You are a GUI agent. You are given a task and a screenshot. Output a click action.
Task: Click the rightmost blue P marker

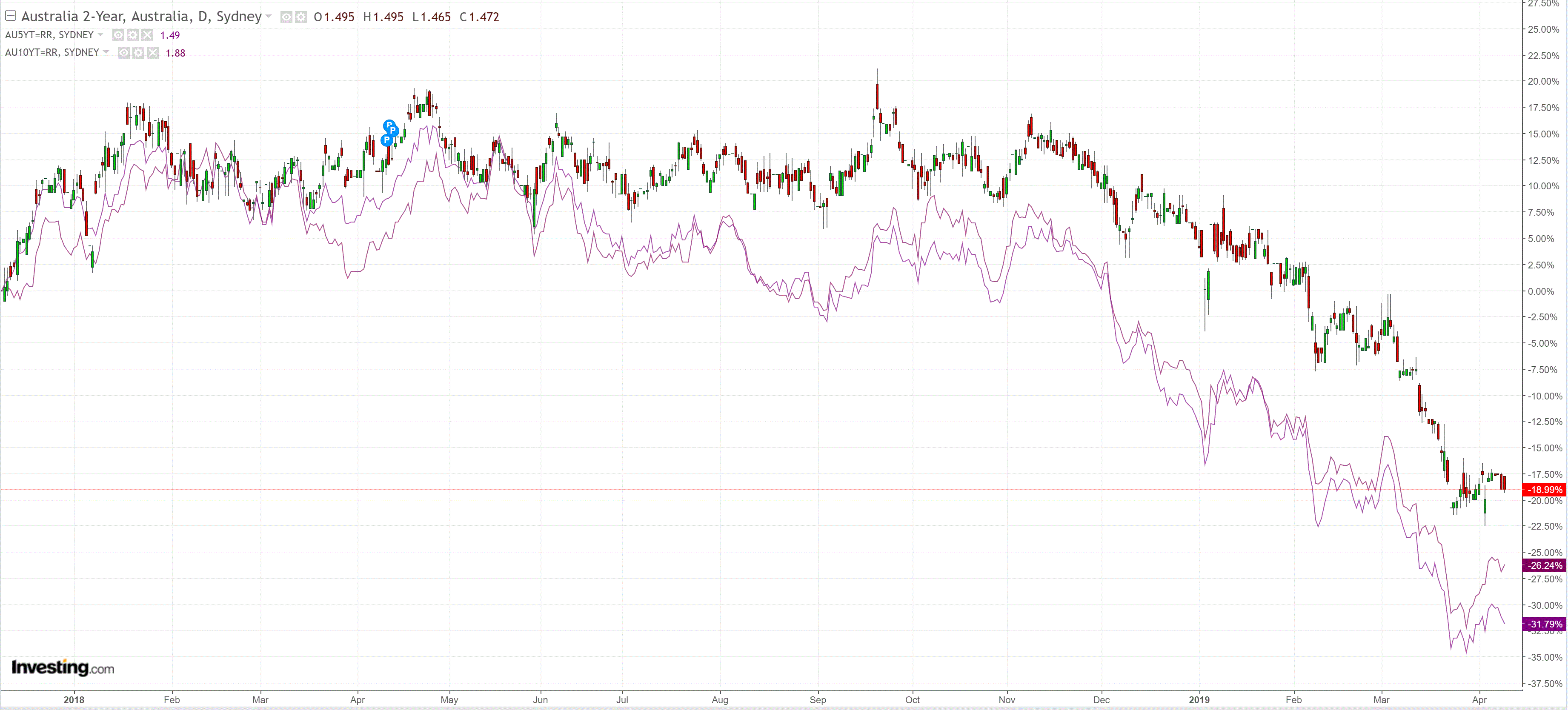pyautogui.click(x=393, y=130)
